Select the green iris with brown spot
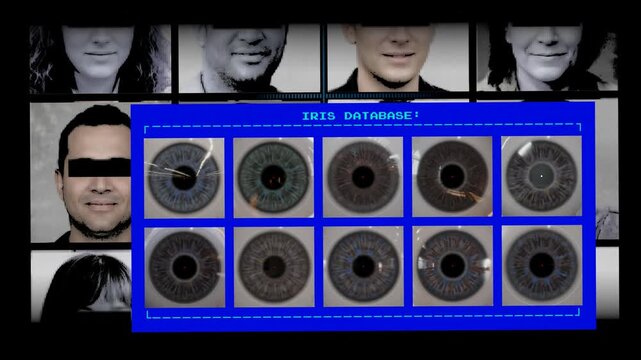The width and height of the screenshot is (641, 360). 273,177
